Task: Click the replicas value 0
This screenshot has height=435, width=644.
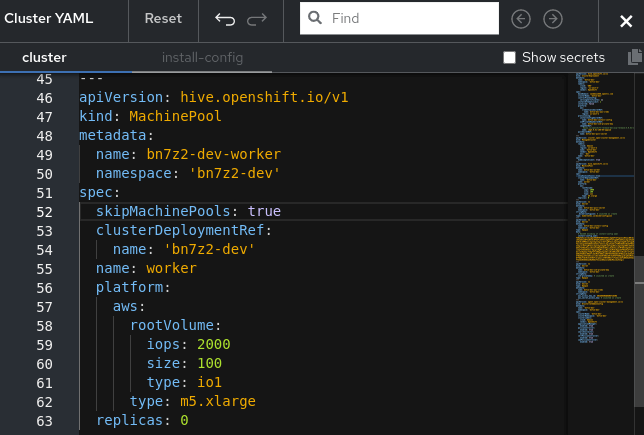Action: point(184,421)
